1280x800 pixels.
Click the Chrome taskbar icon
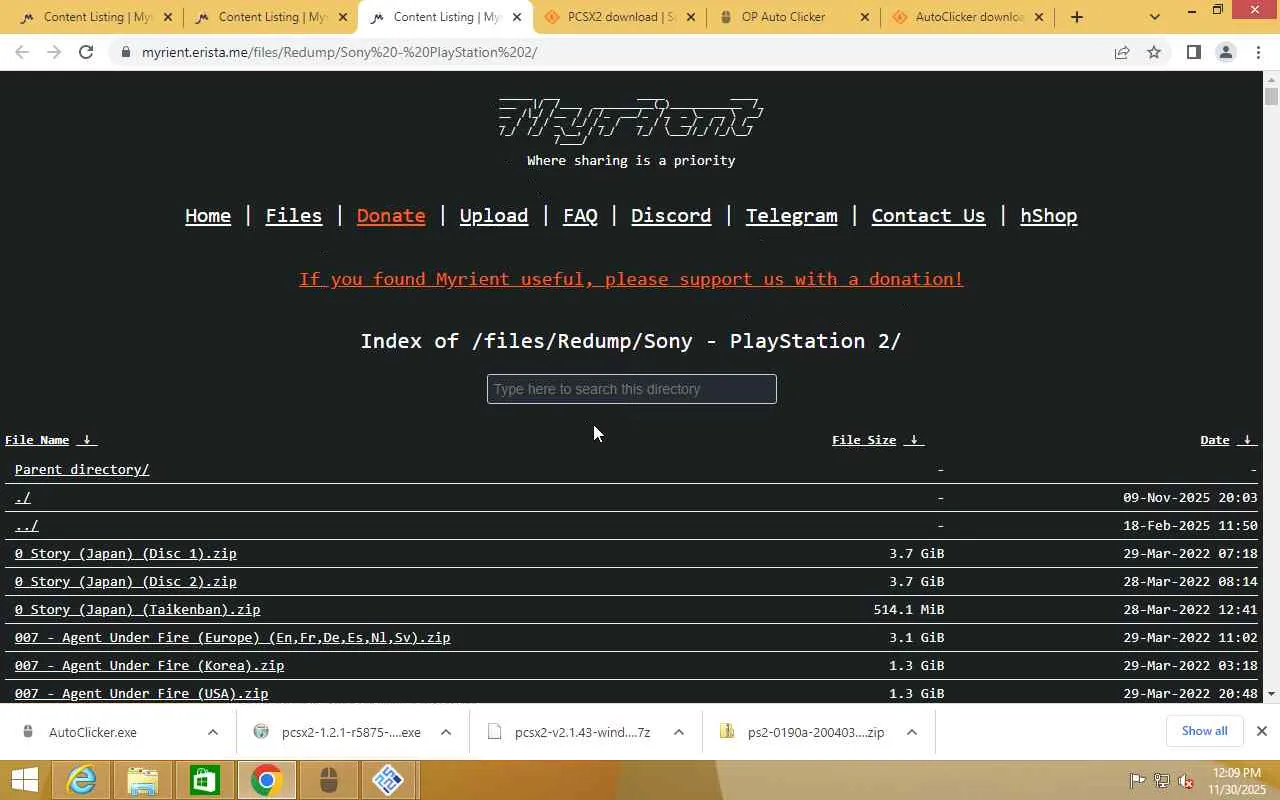[x=267, y=780]
